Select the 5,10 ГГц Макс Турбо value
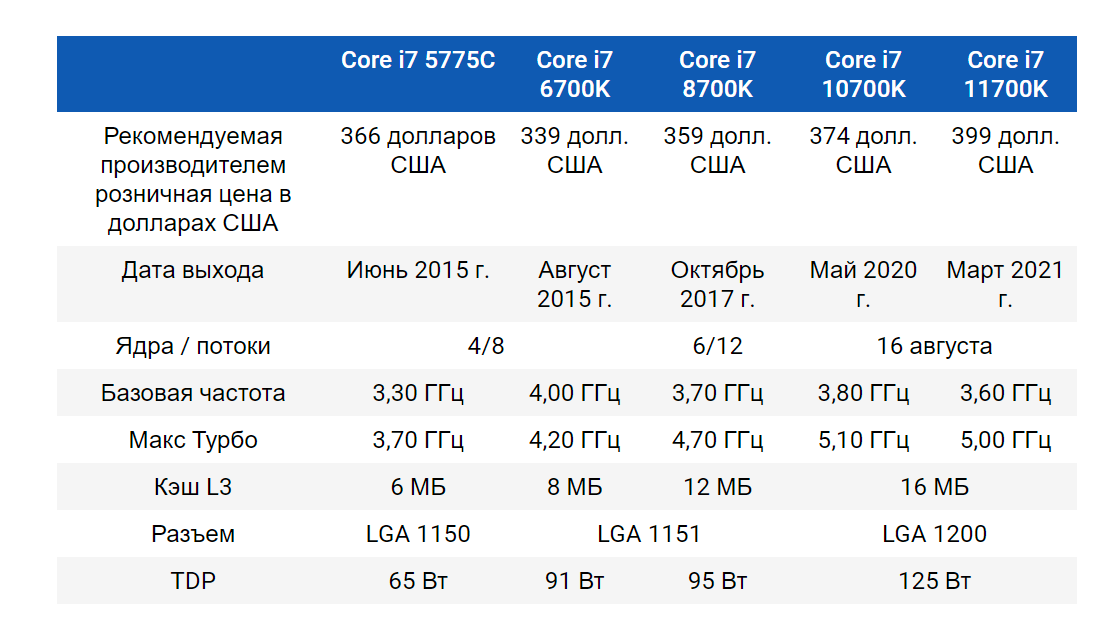This screenshot has width=1120, height=630. click(864, 440)
